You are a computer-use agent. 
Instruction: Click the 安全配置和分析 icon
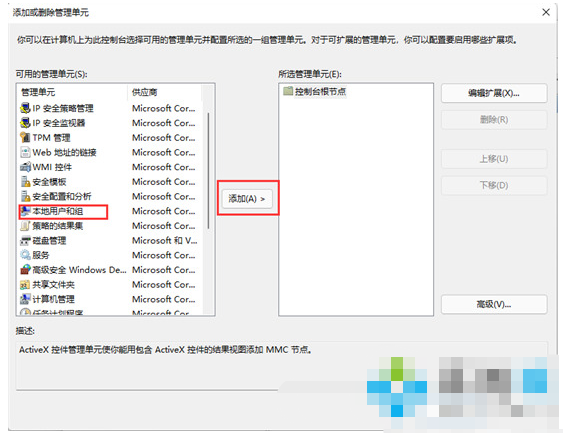[x=25, y=196]
